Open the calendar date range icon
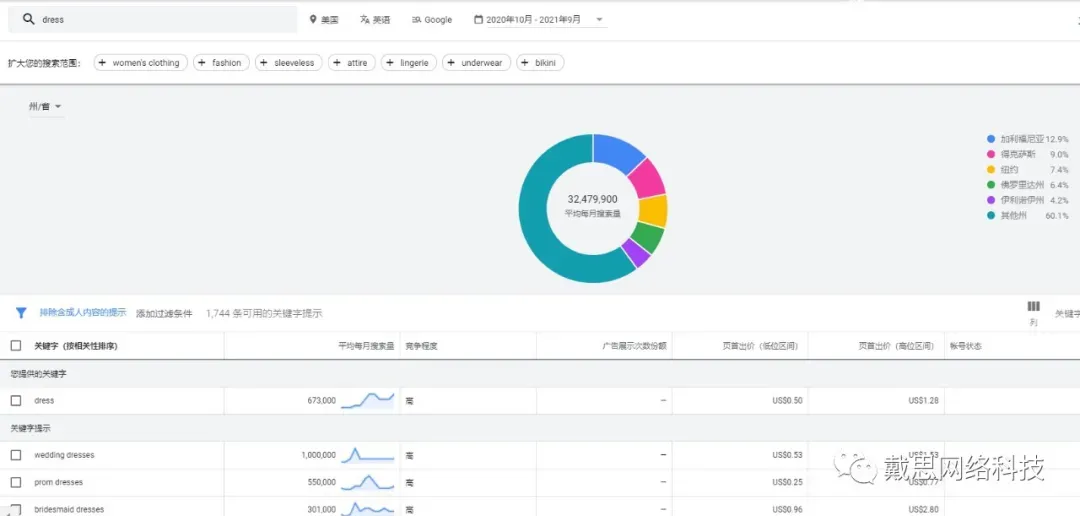Image resolution: width=1080 pixels, height=516 pixels. pos(478,19)
